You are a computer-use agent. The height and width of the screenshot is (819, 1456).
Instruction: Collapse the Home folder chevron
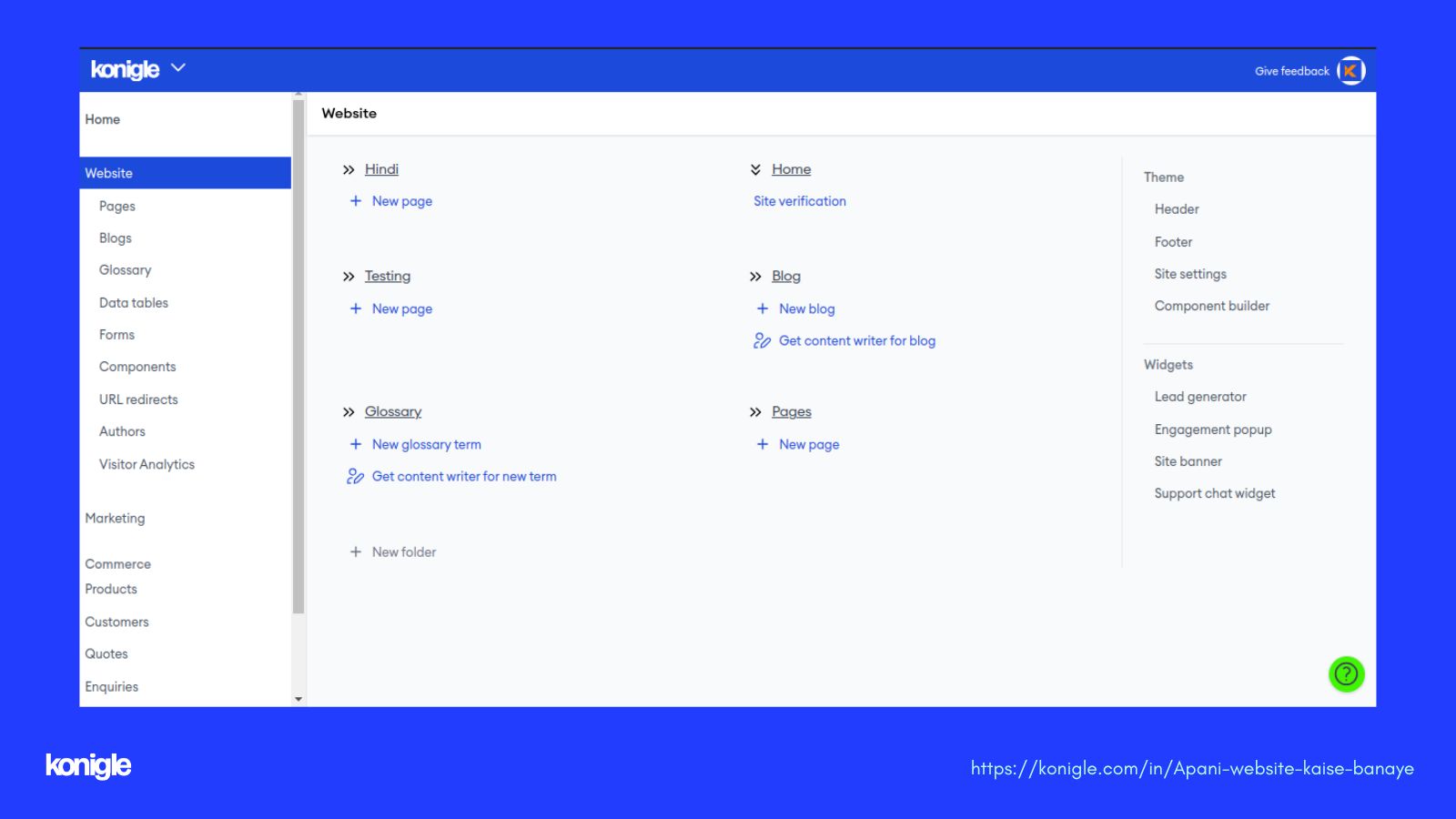click(755, 170)
